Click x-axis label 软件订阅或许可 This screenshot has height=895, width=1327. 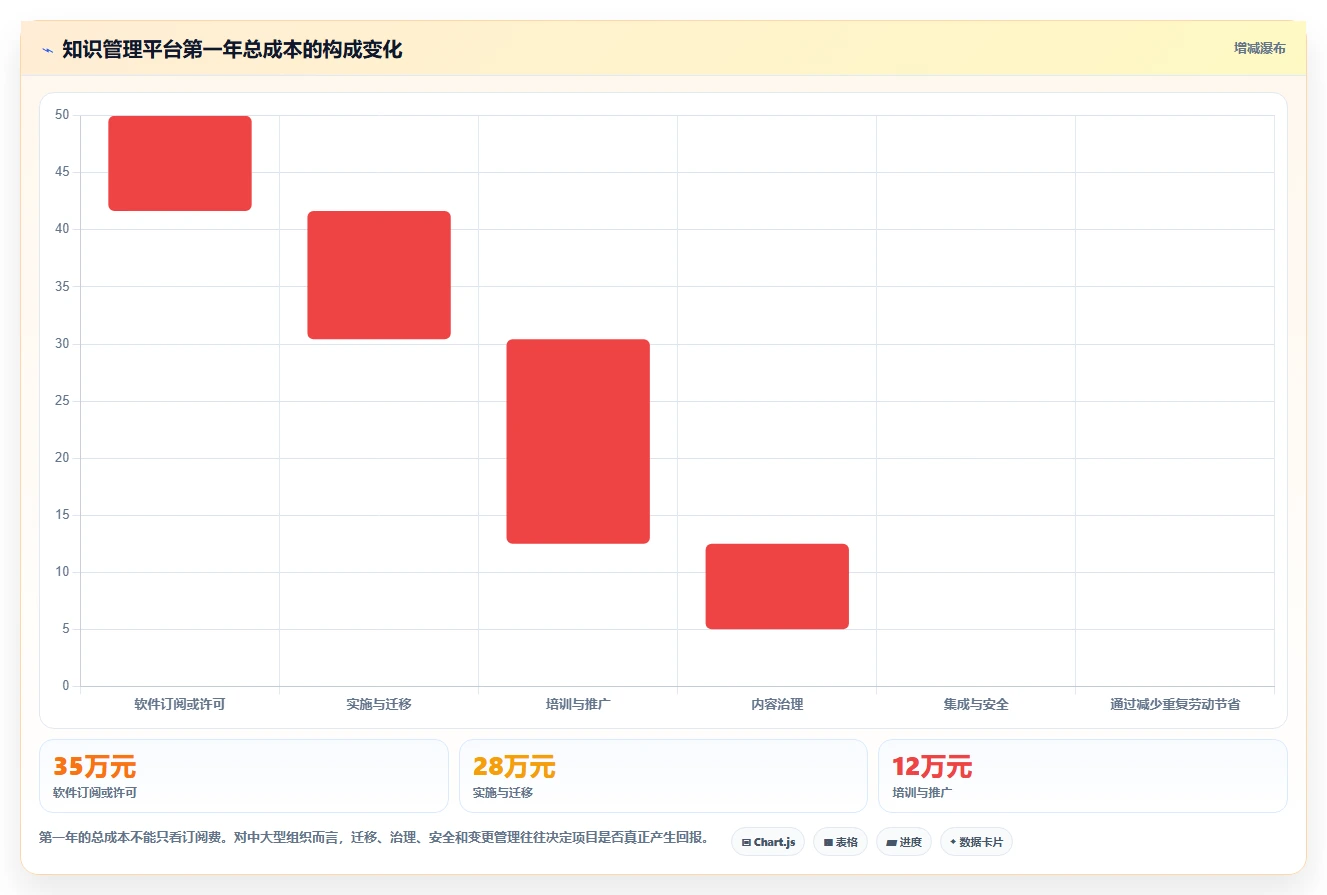coord(180,704)
